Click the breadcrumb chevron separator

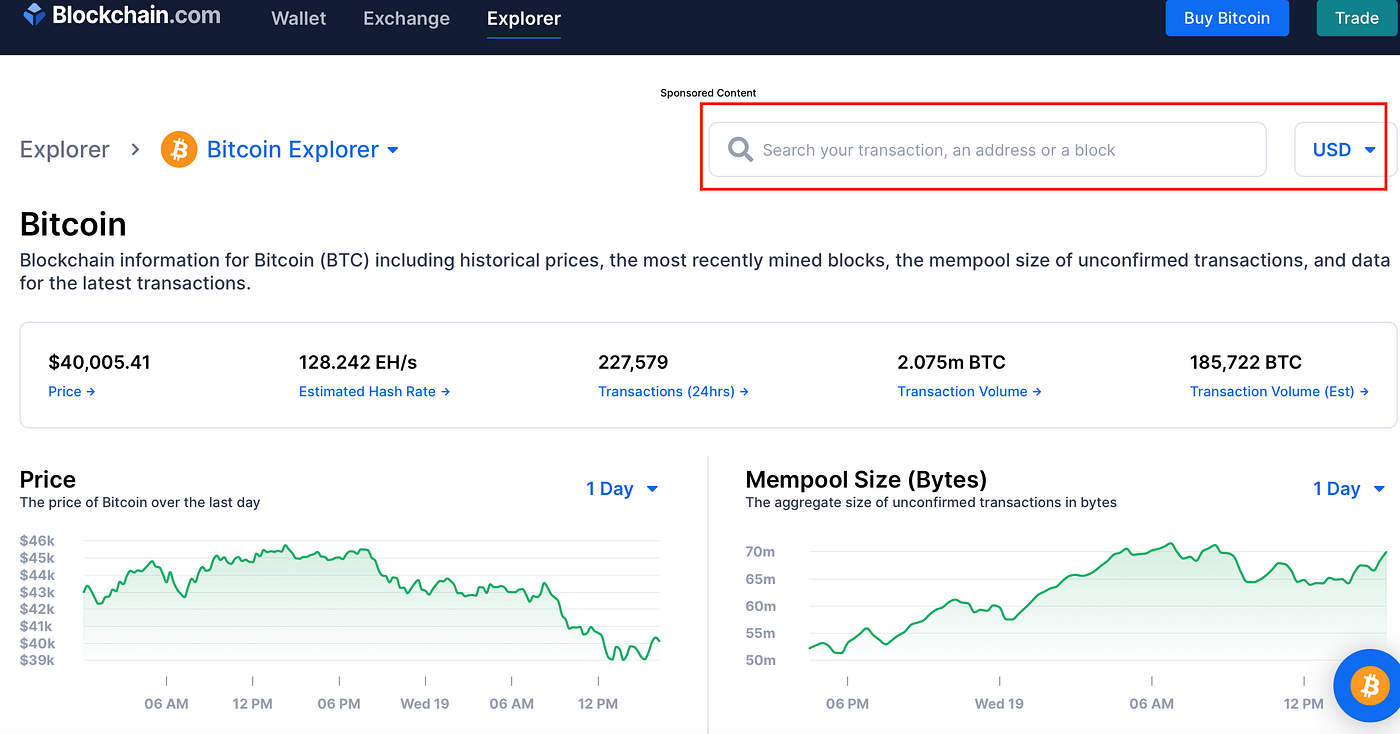(135, 150)
